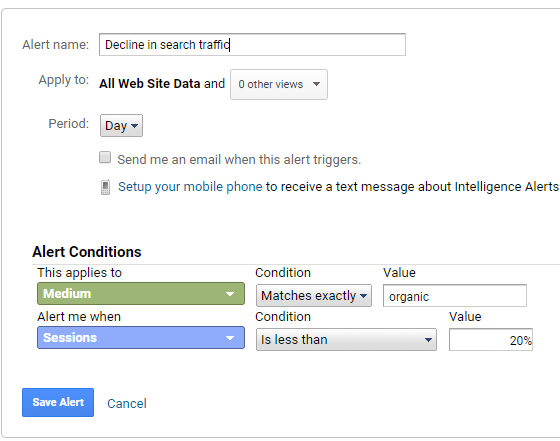
Task: Click the 'Alert Conditions' heading
Action: [x=87, y=252]
